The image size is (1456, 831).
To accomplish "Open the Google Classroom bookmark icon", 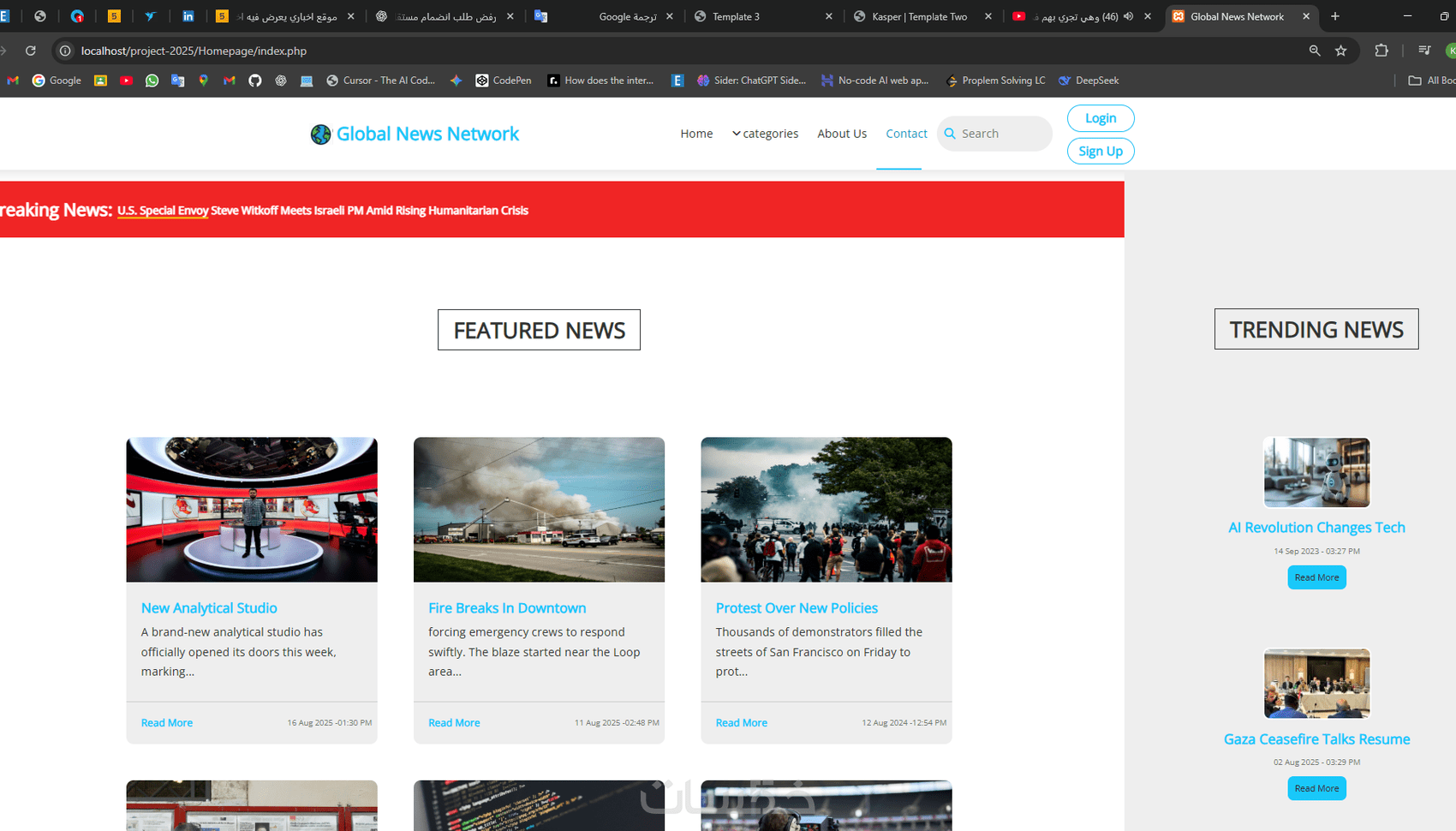I will pos(100,81).
